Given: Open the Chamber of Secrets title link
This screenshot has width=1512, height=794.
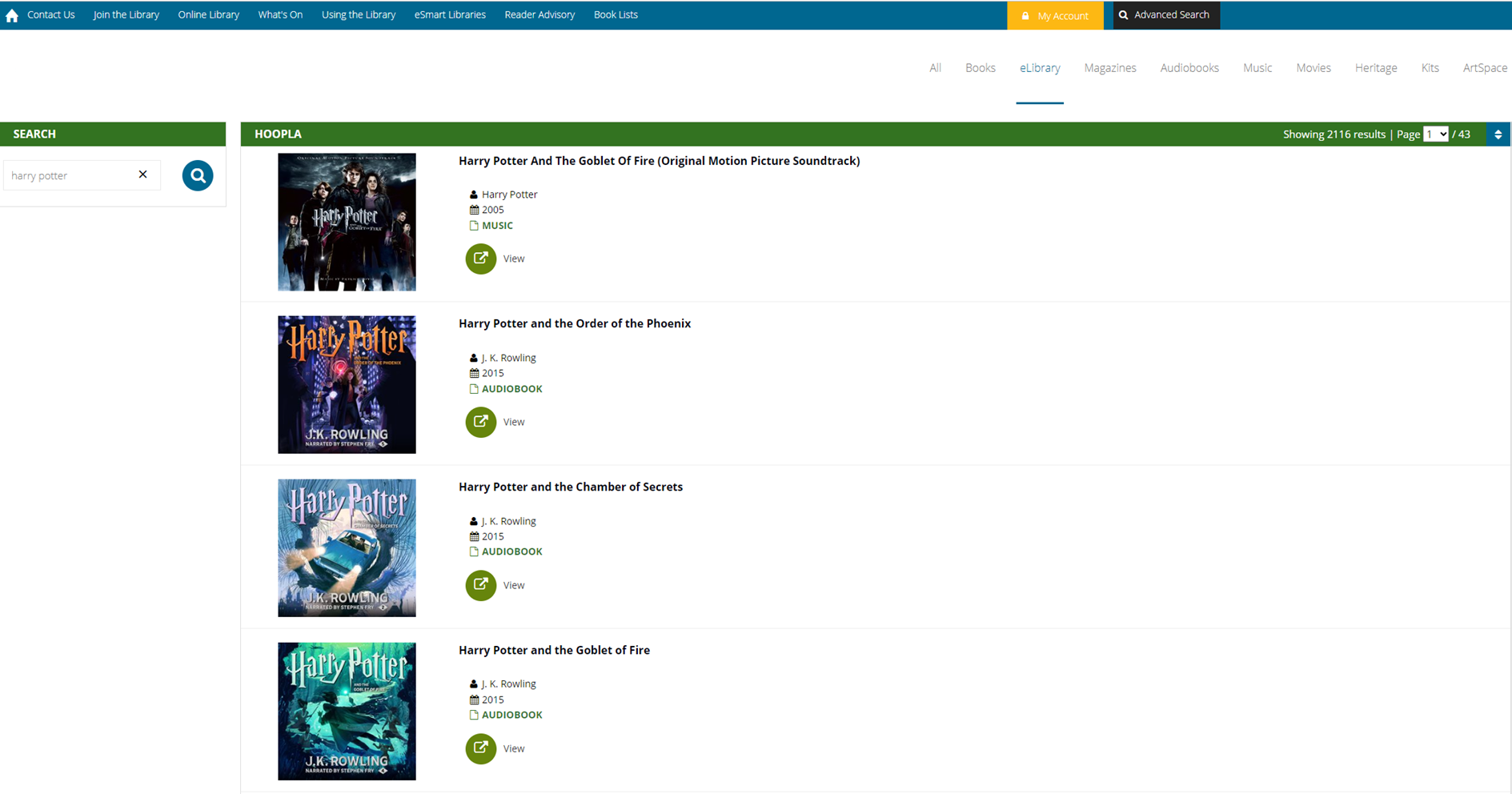Looking at the screenshot, I should pyautogui.click(x=571, y=487).
